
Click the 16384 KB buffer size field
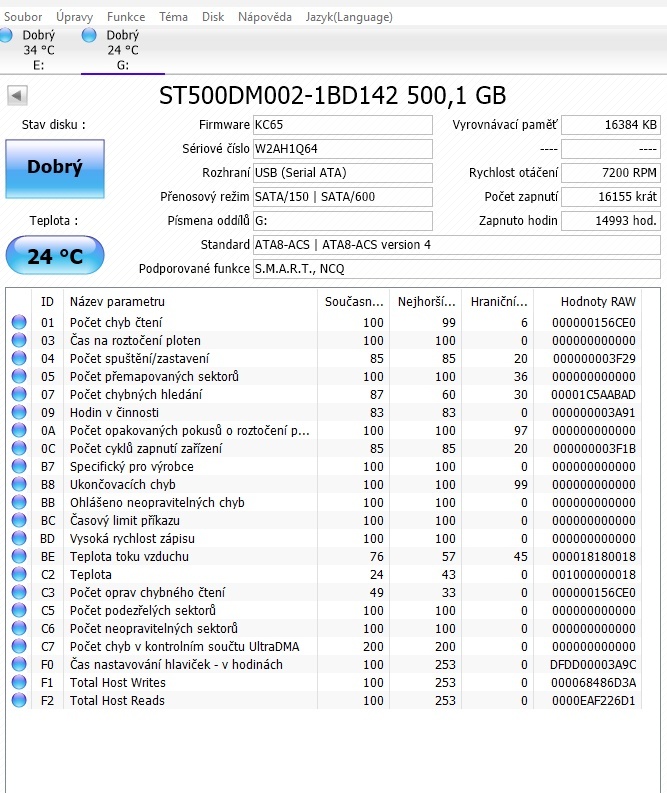(611, 125)
